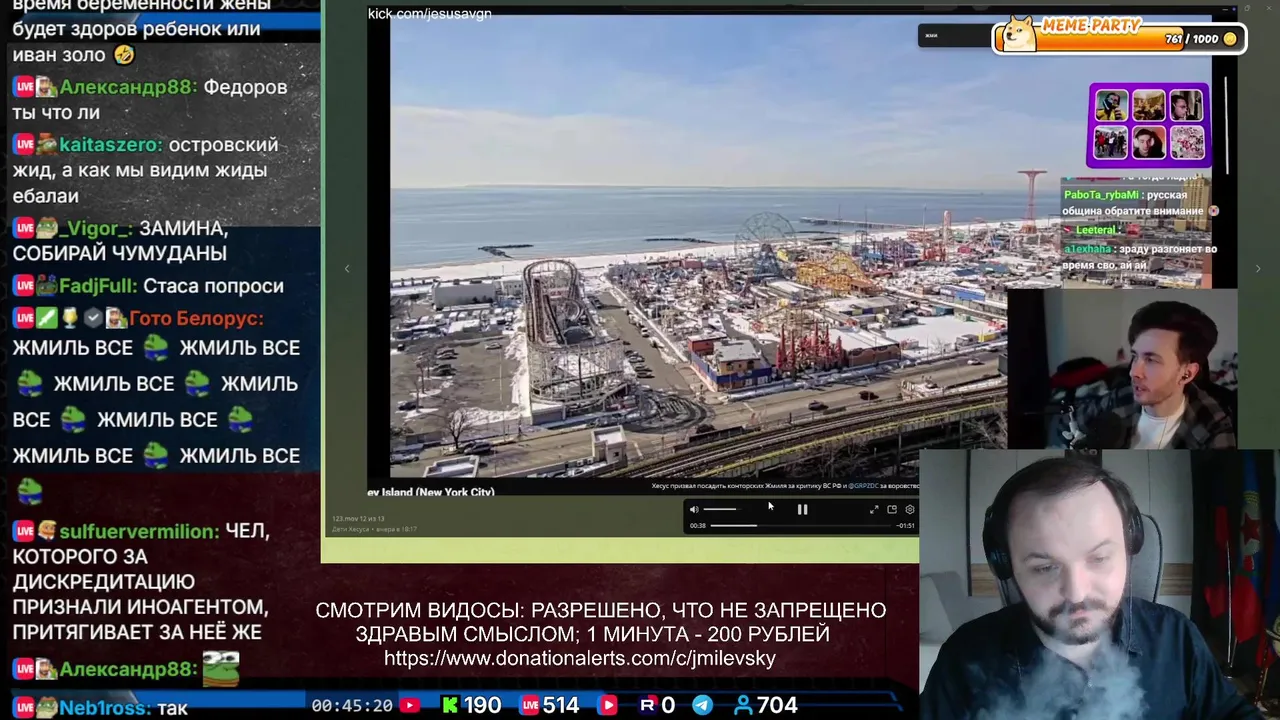Click the gold coin icon in Meme Party bar
The image size is (1280, 720).
click(1230, 39)
